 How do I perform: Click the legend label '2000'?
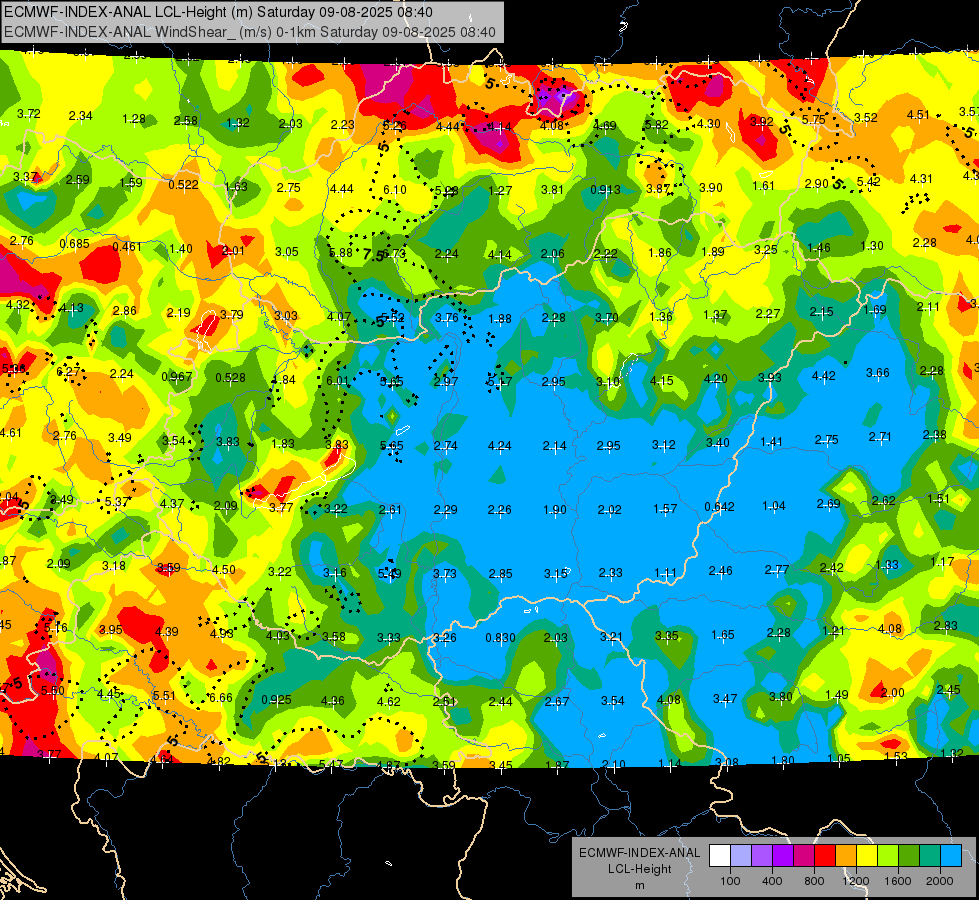(x=940, y=881)
